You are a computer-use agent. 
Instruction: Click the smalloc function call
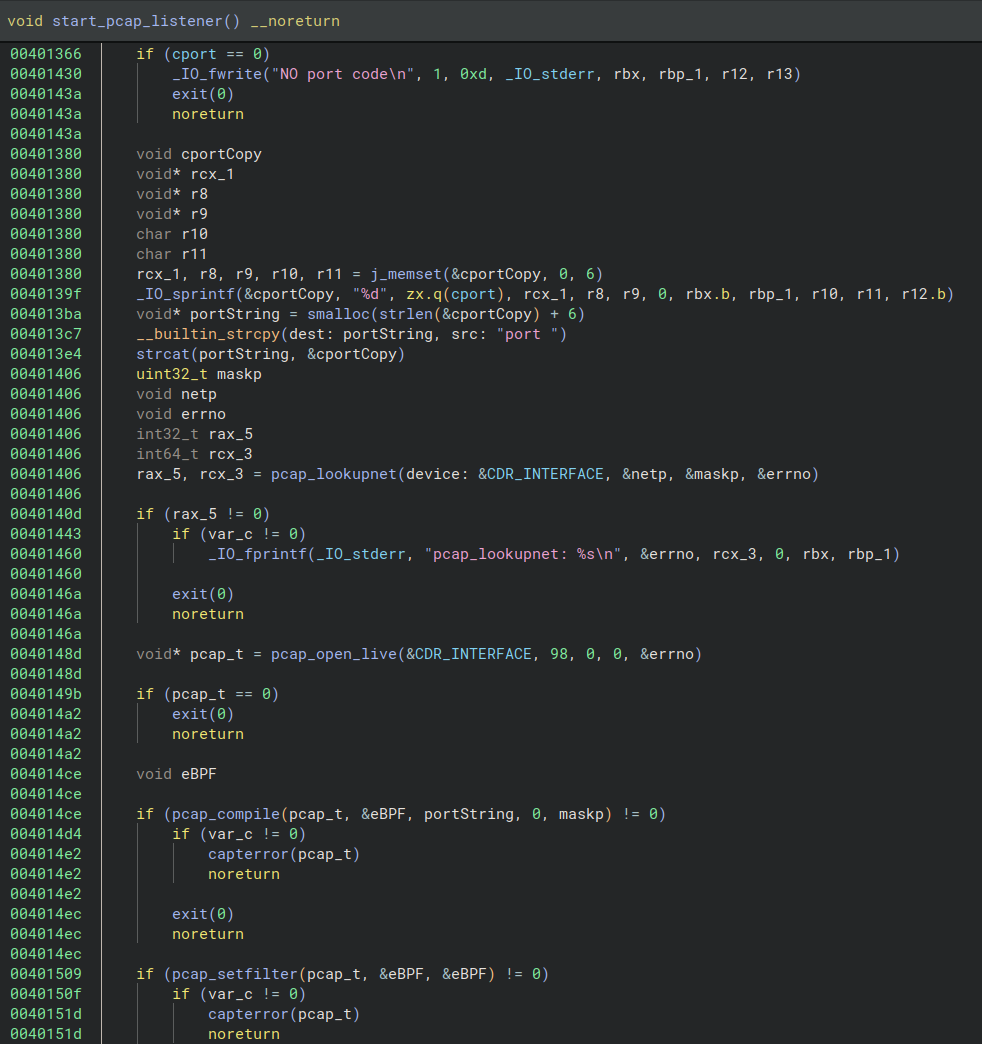338,314
